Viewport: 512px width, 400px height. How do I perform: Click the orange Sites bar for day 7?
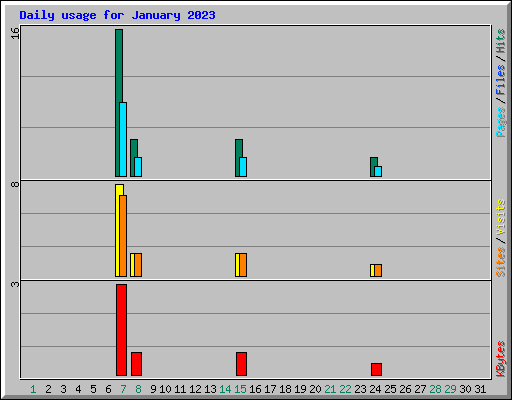tap(123, 236)
